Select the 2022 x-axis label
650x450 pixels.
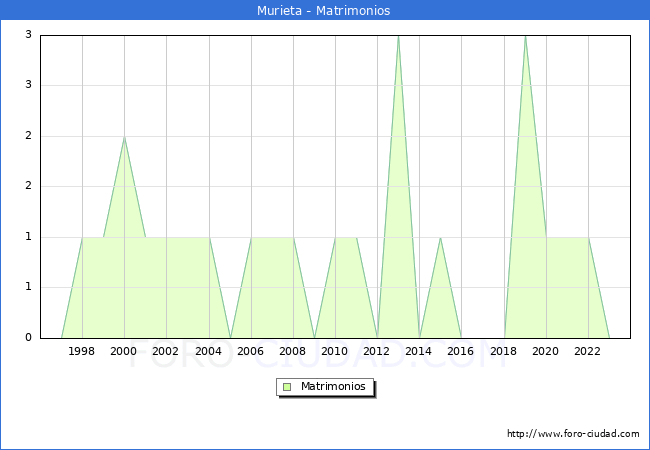point(588,351)
